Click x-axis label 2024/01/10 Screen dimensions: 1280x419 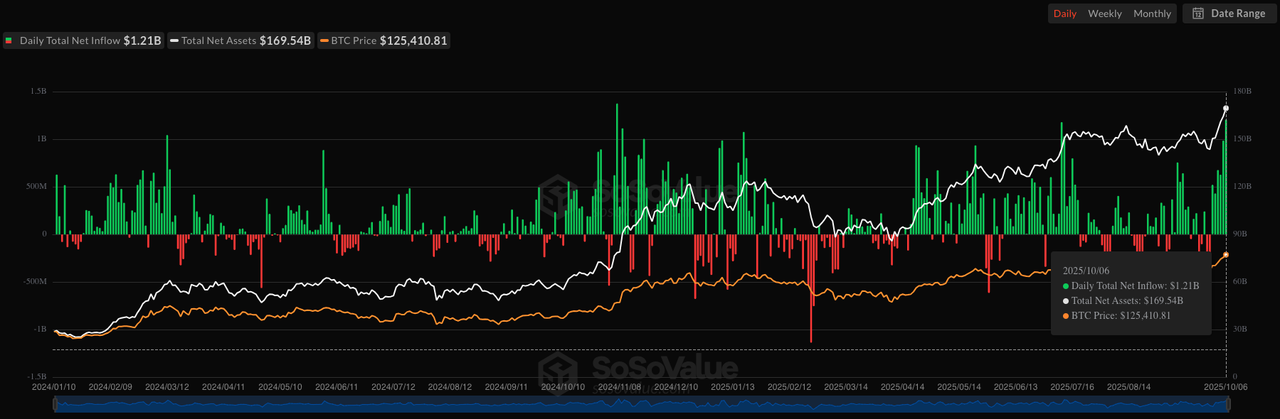pyautogui.click(x=53, y=386)
